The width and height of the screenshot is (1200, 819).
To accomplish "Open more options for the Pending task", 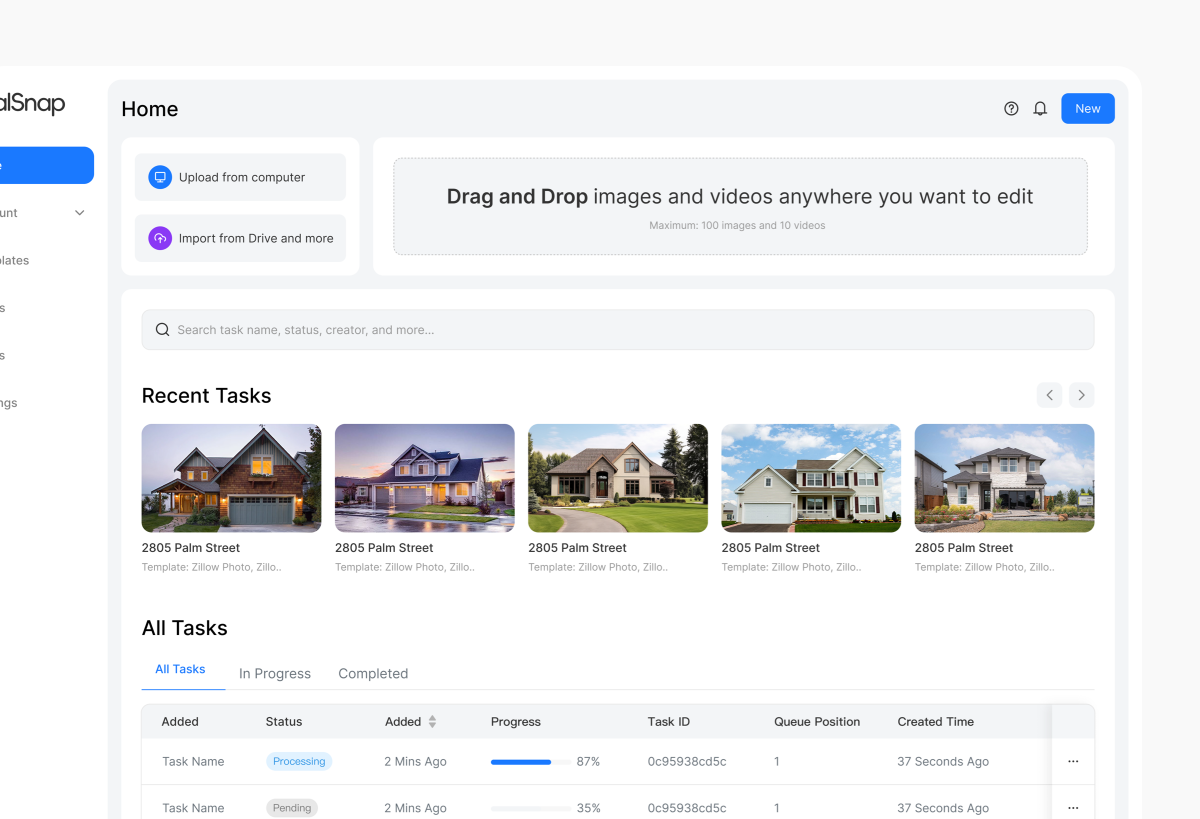I will click(x=1073, y=808).
